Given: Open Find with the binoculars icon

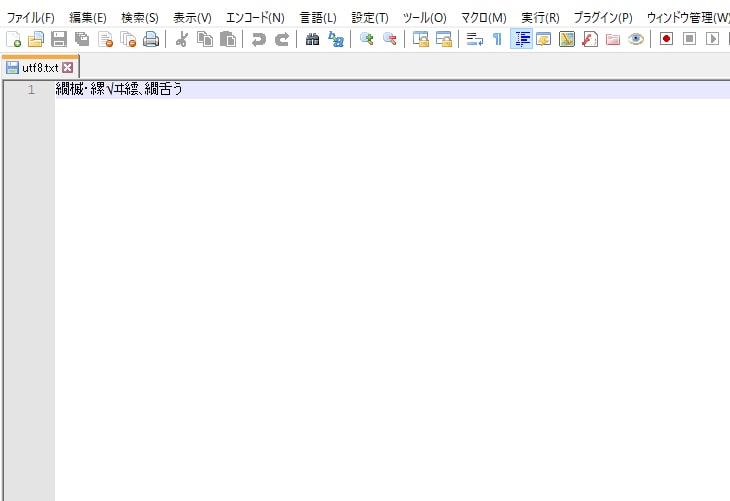Looking at the screenshot, I should point(312,39).
